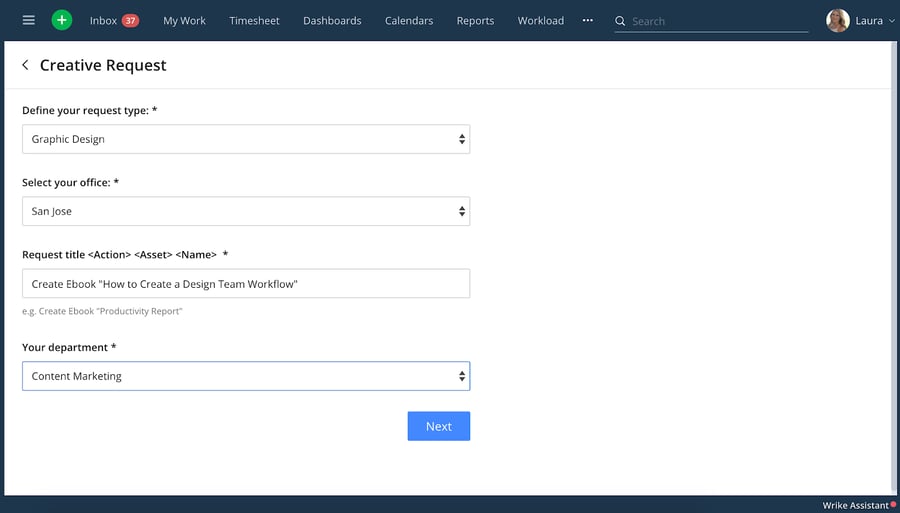Click the Inbox 37 notification badge

coord(130,20)
